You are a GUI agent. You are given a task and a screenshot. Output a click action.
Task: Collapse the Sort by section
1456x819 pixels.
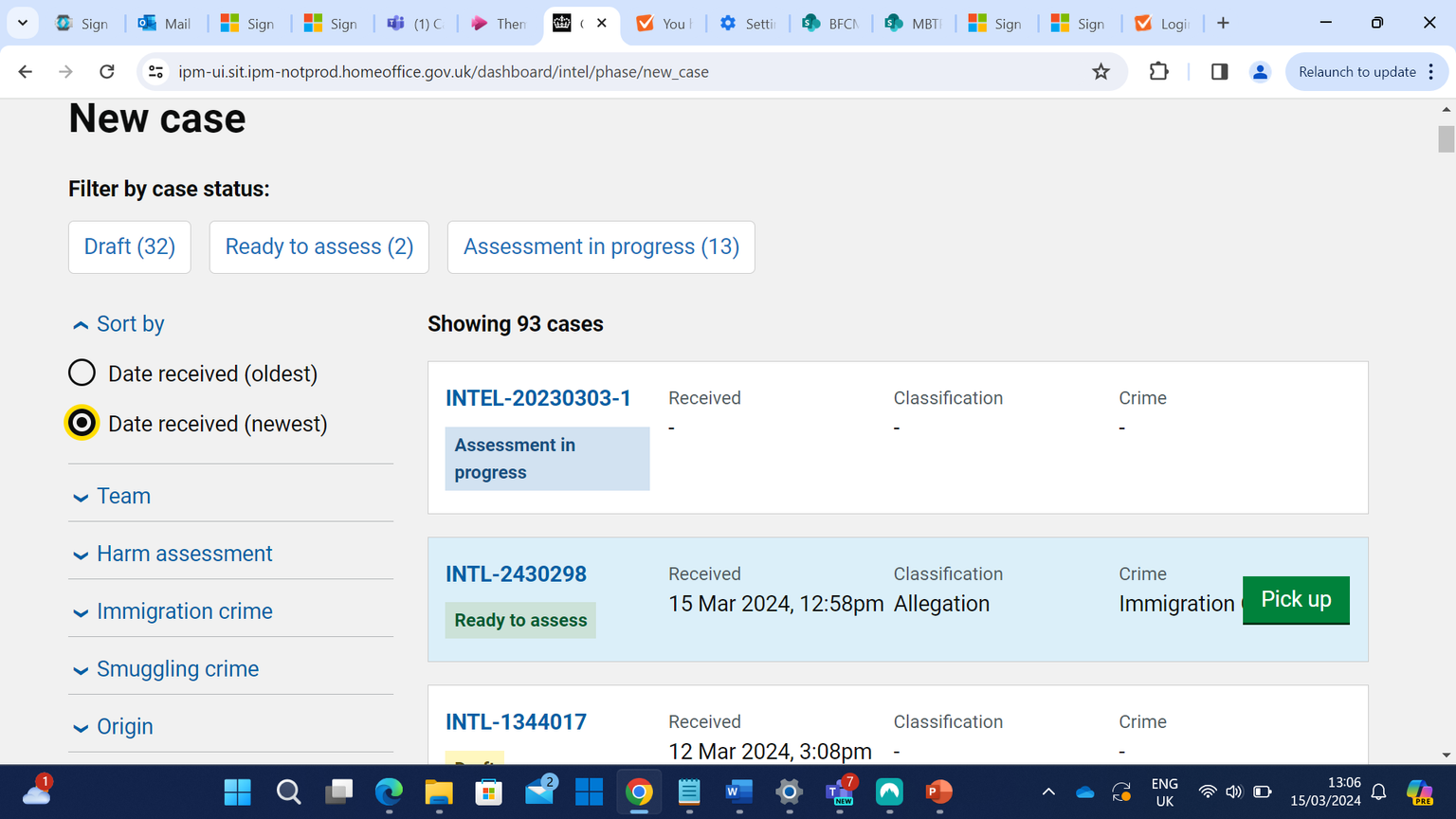118,324
